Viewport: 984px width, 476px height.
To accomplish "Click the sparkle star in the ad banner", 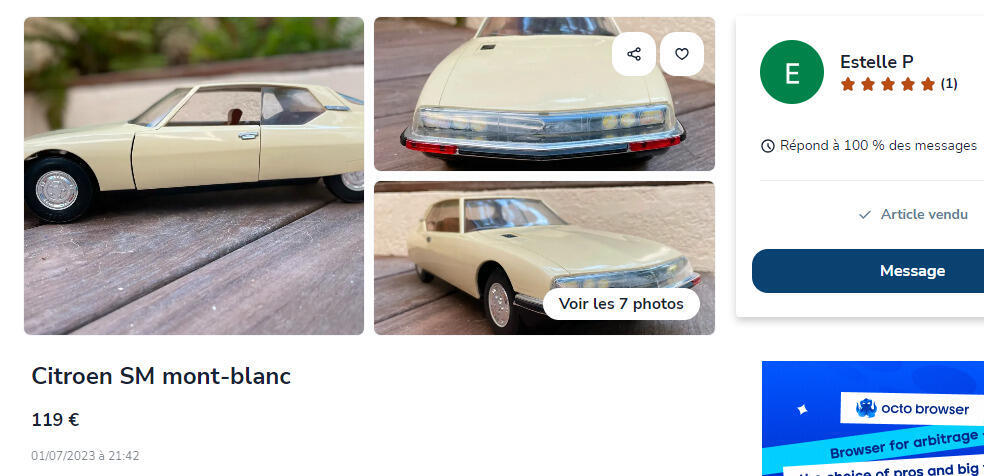I will [x=801, y=410].
